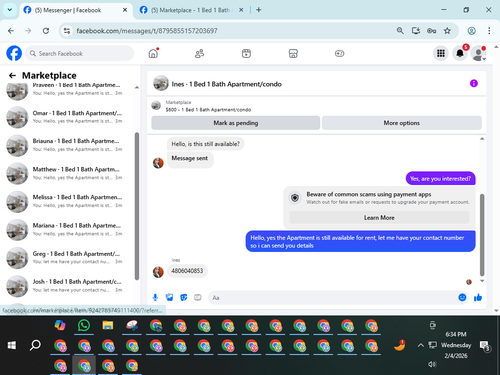Open the account profile menu
This screenshot has height=375, width=500.
[479, 53]
